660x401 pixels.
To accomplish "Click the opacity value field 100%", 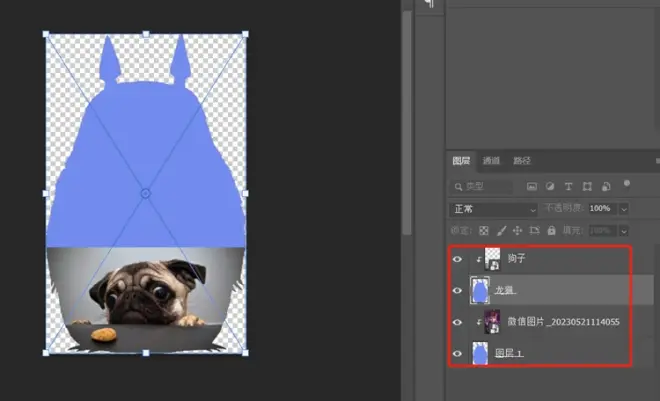I will (603, 209).
